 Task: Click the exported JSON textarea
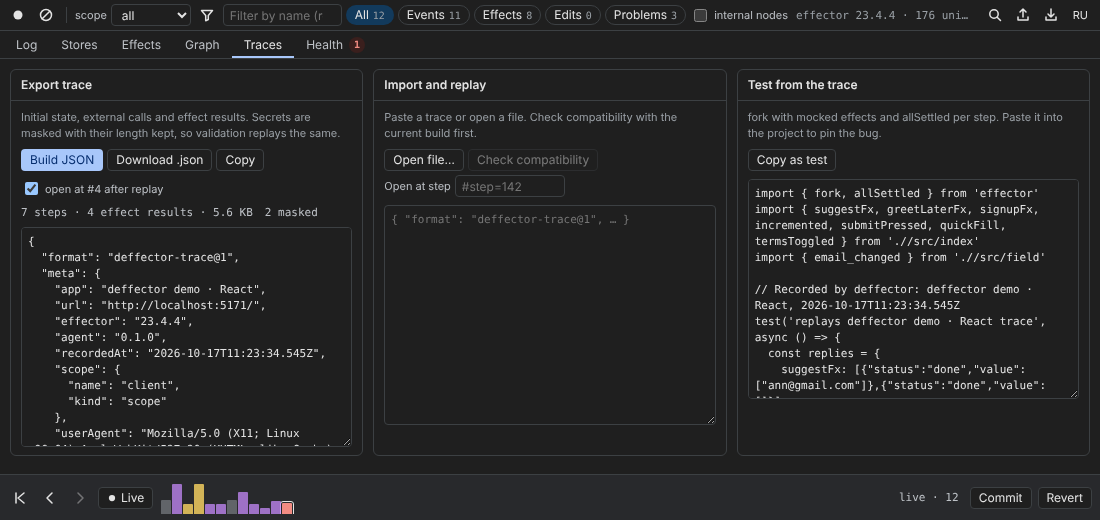tap(187, 337)
